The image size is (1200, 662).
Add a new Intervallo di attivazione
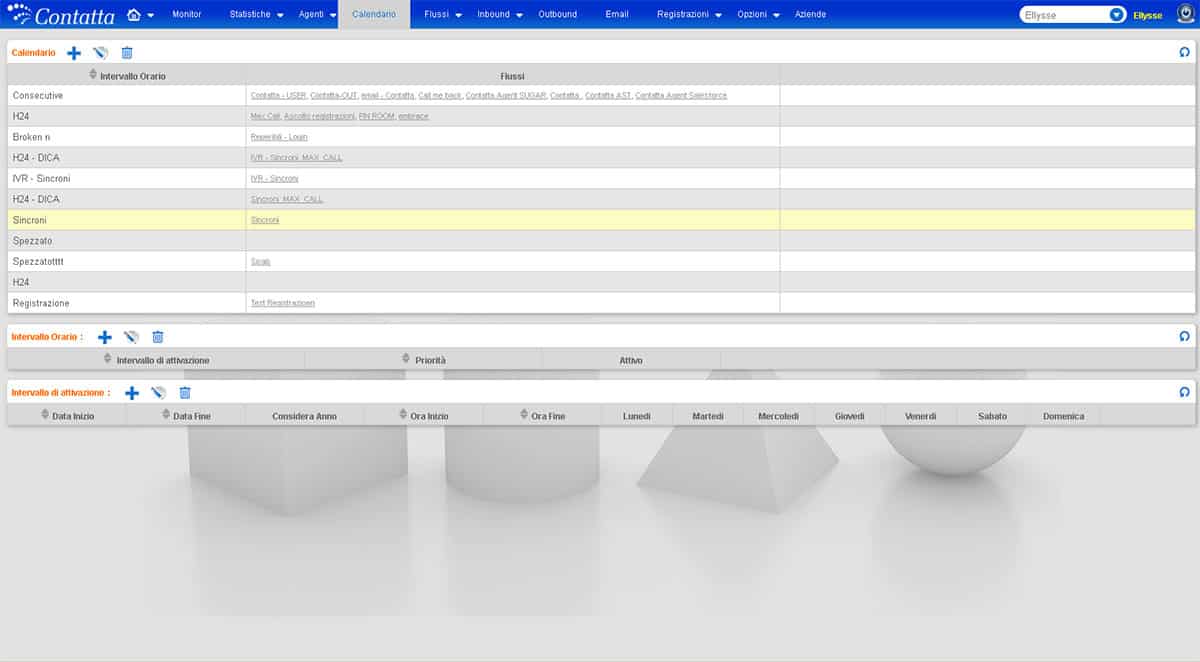coord(131,393)
